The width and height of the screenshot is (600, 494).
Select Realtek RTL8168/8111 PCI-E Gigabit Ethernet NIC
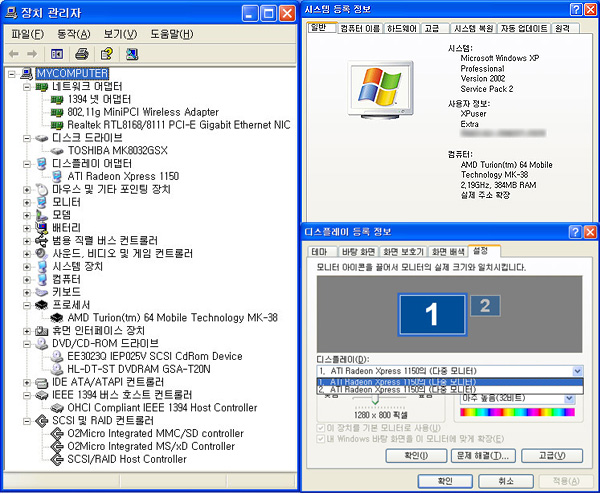pyautogui.click(x=179, y=125)
